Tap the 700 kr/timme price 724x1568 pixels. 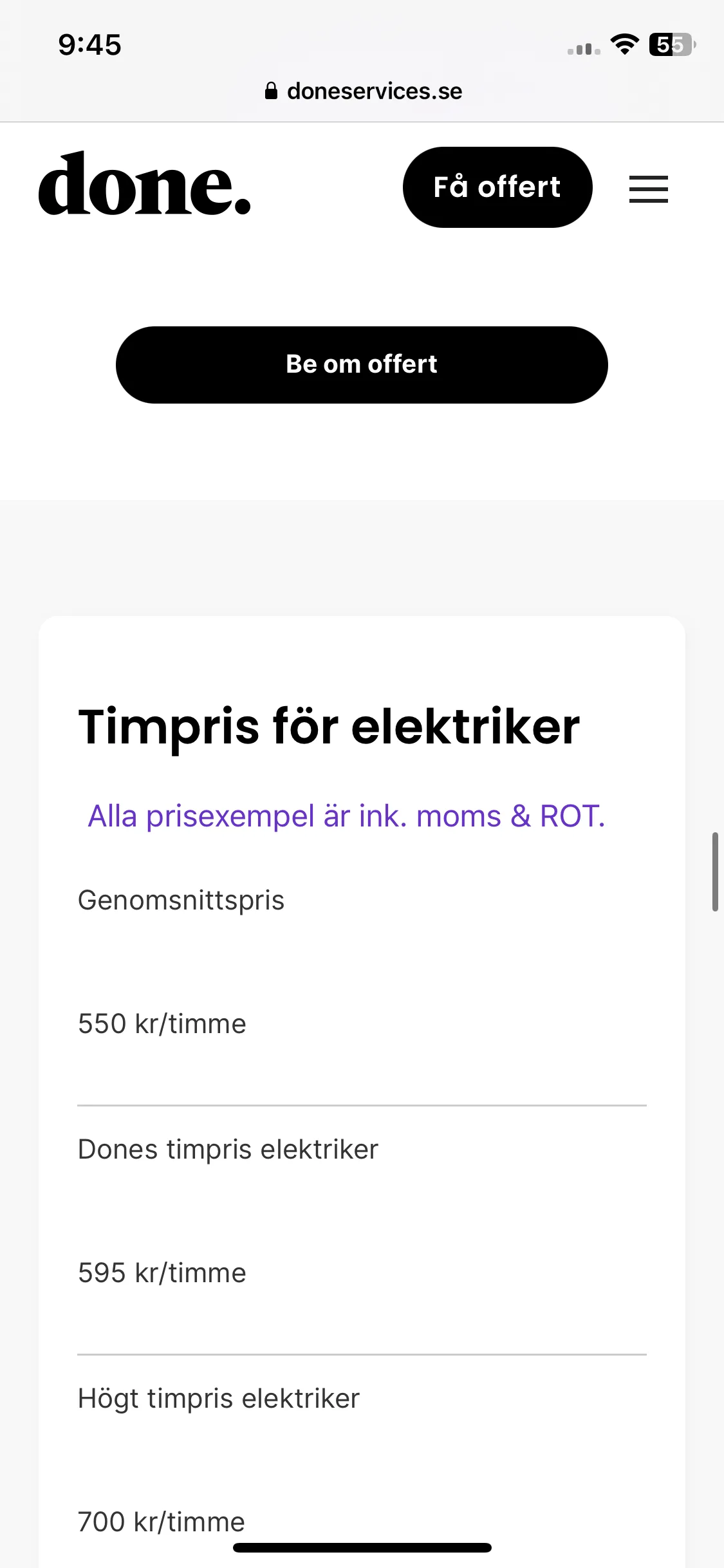coord(162,1522)
